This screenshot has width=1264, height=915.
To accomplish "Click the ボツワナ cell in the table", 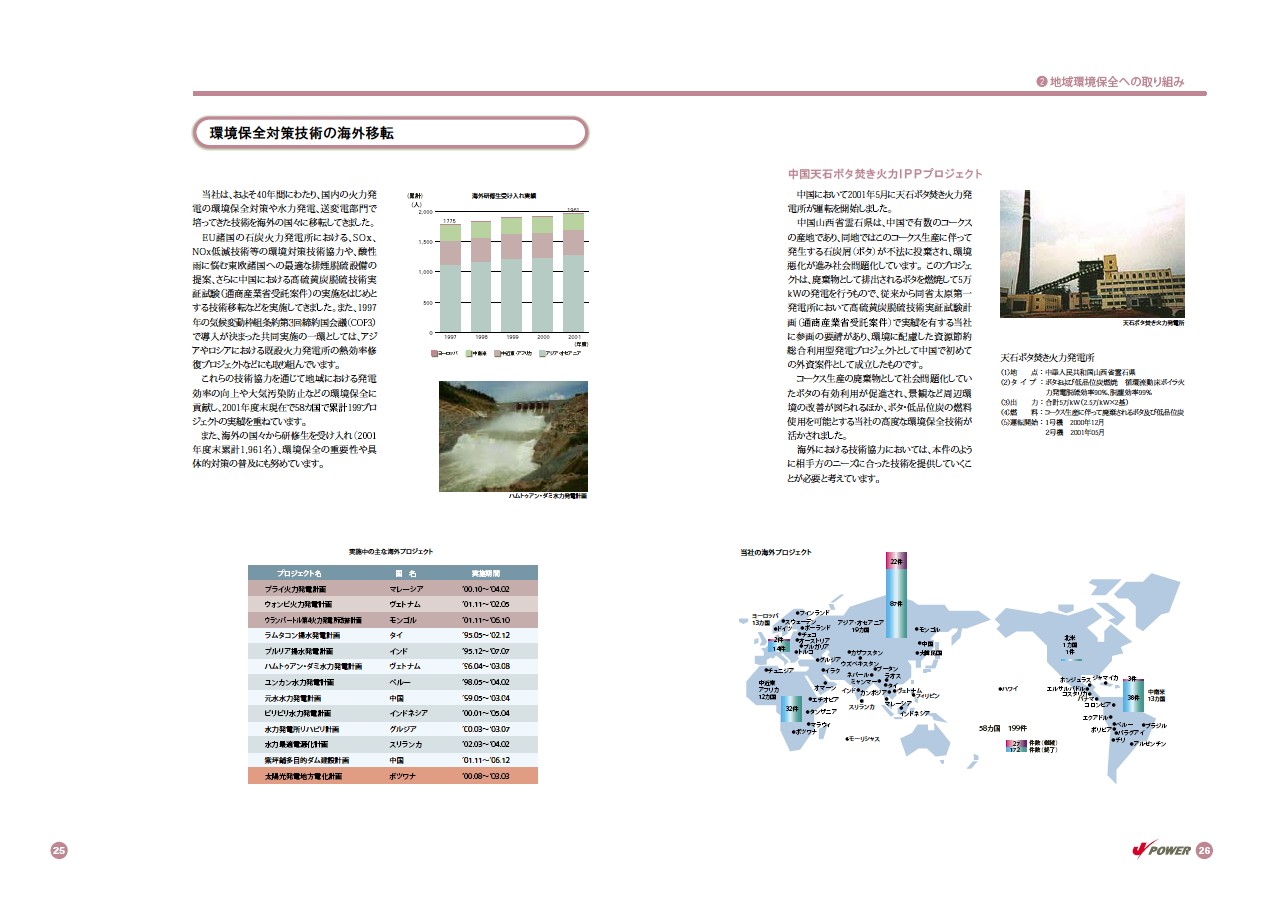I will click(402, 776).
